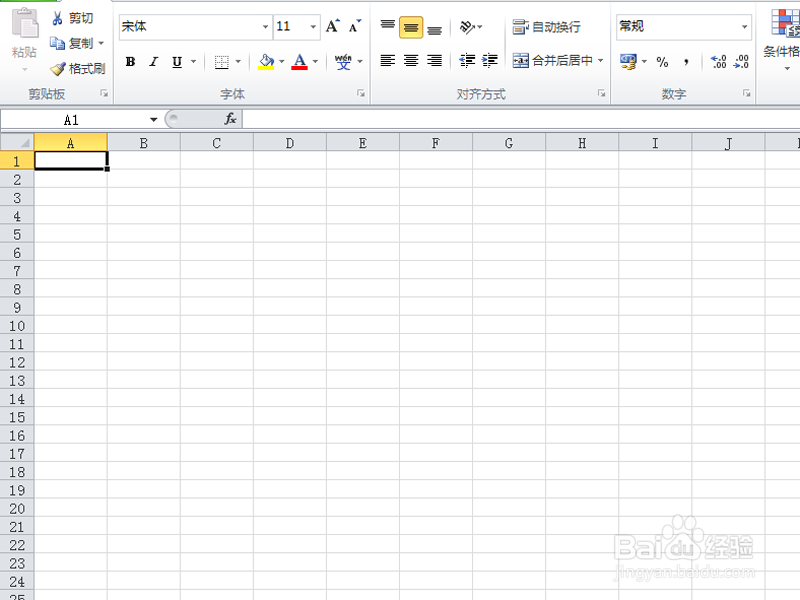Click the active cell A1
The image size is (800, 600).
click(71, 161)
